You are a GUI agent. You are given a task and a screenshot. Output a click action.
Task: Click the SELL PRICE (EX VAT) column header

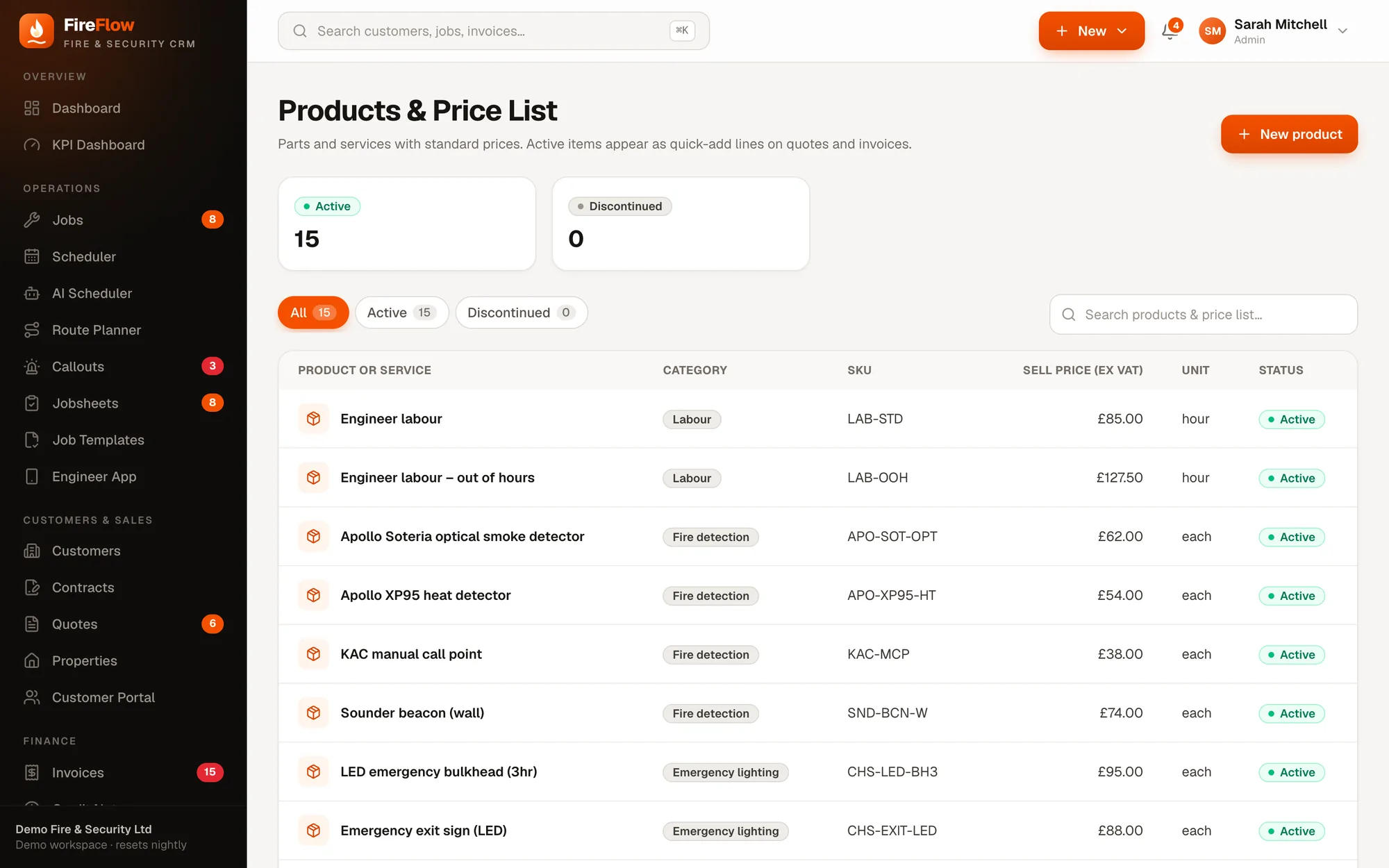(1082, 370)
